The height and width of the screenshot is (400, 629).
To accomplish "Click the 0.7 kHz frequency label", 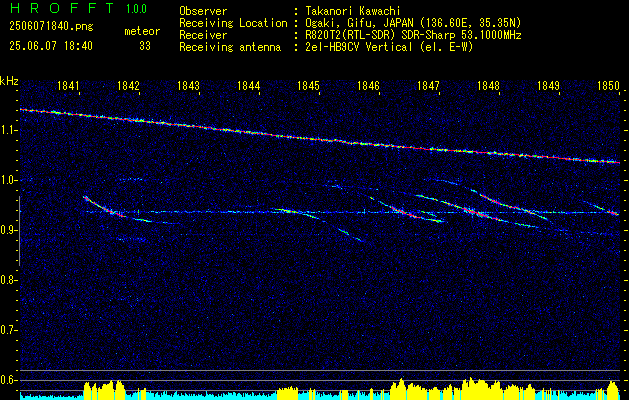I will [x=7, y=330].
